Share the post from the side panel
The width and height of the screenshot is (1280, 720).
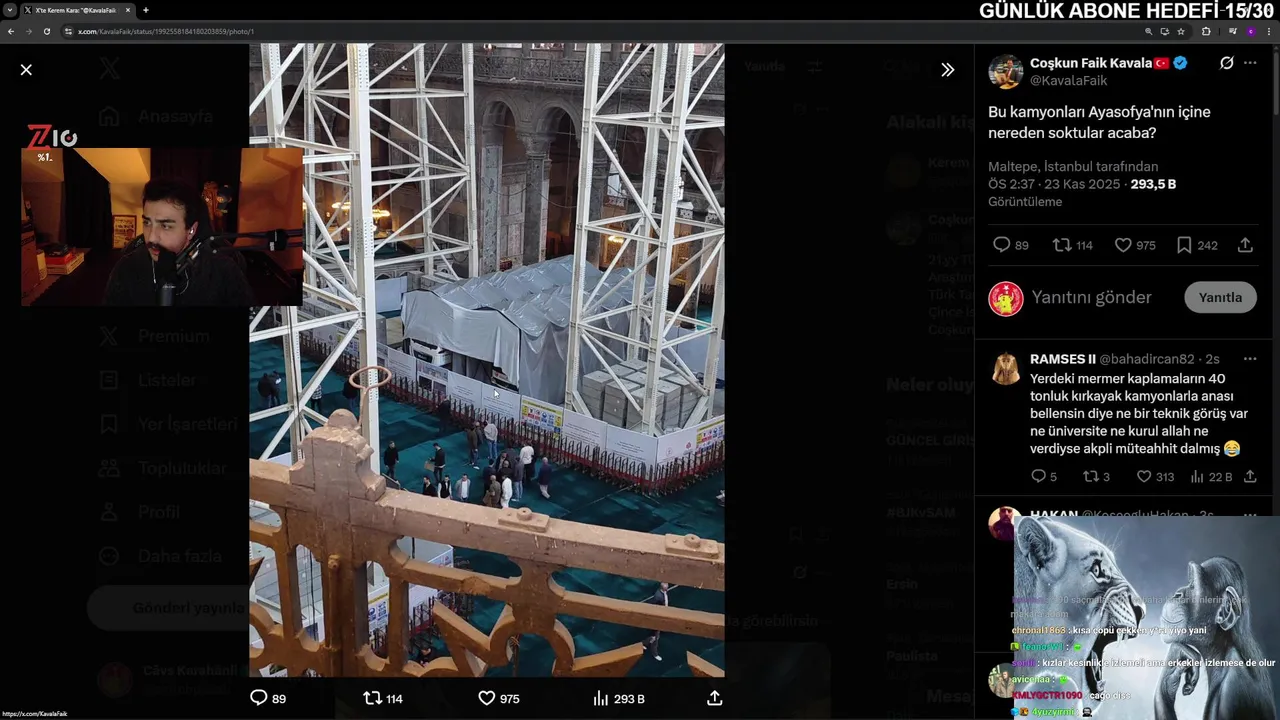pyautogui.click(x=1245, y=245)
